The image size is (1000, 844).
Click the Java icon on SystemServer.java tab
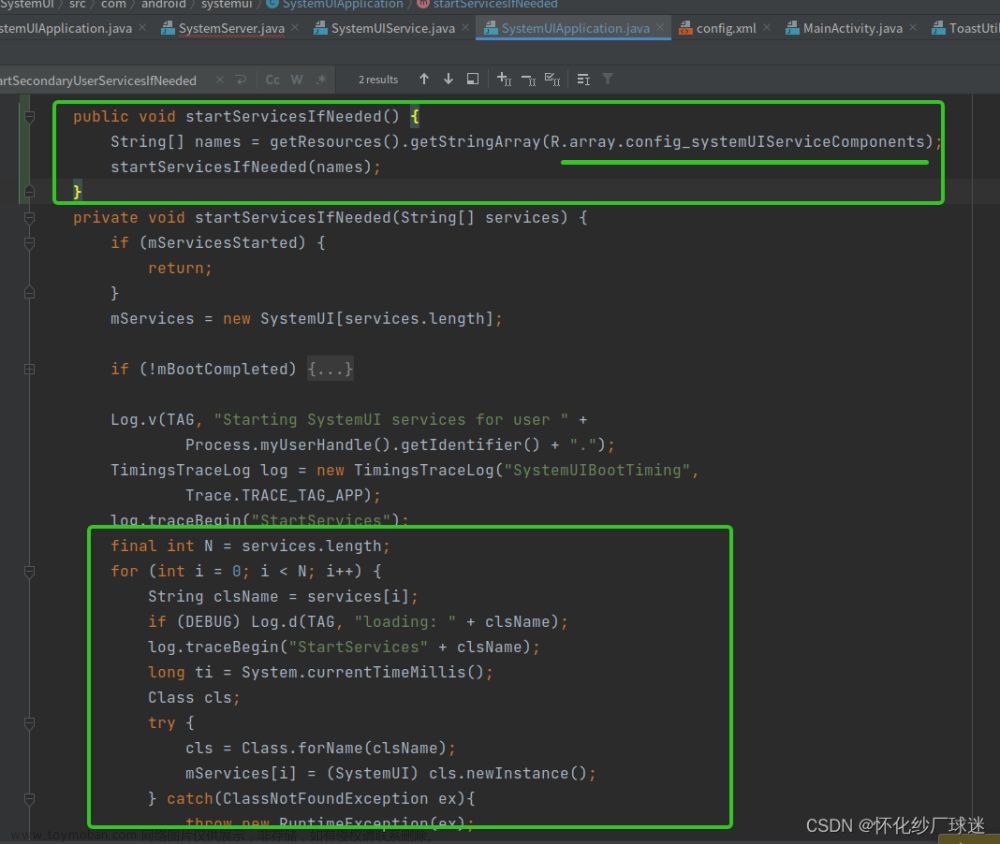coord(168,28)
